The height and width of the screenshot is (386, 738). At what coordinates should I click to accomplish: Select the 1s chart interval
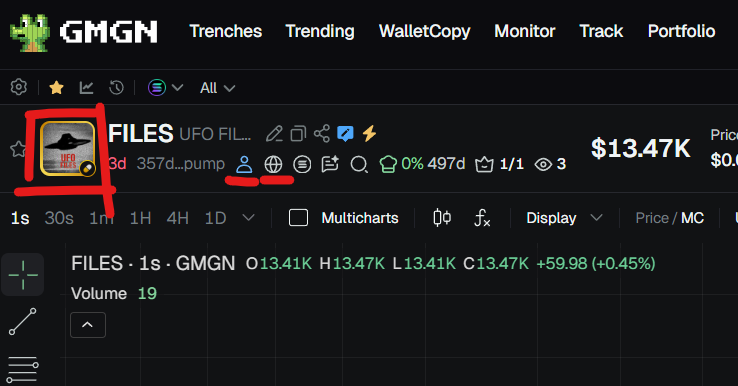[x=20, y=218]
